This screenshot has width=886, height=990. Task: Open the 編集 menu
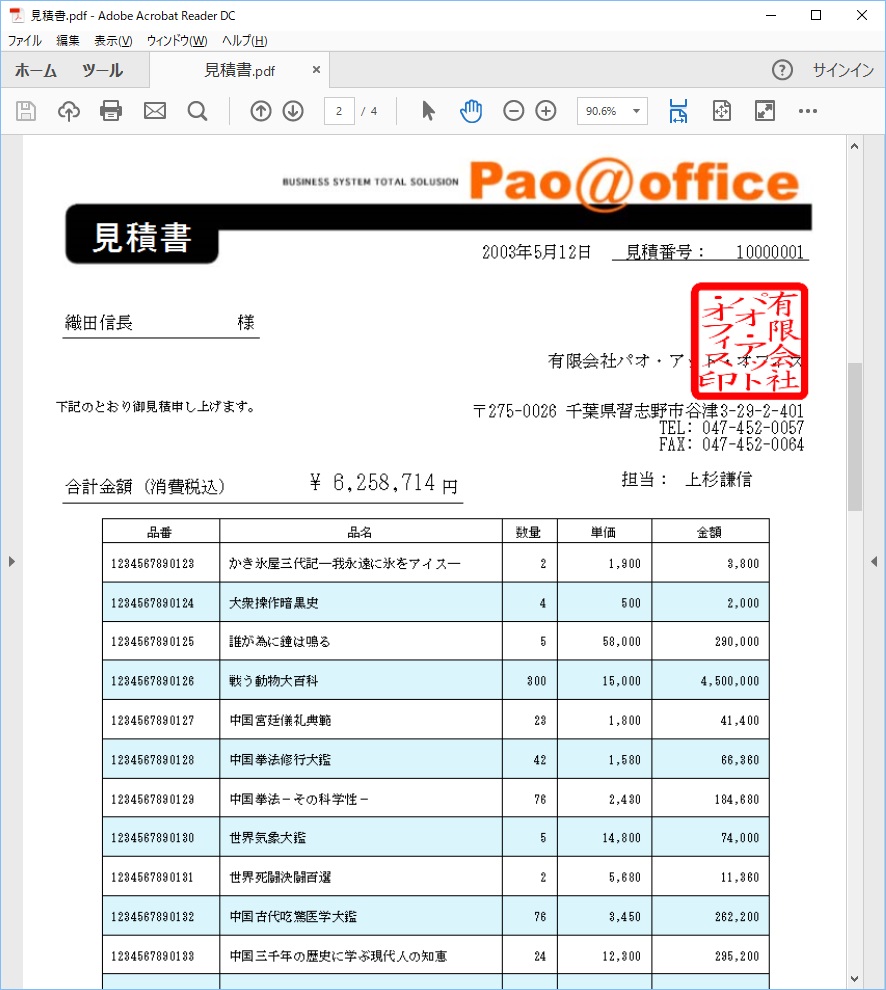point(68,41)
